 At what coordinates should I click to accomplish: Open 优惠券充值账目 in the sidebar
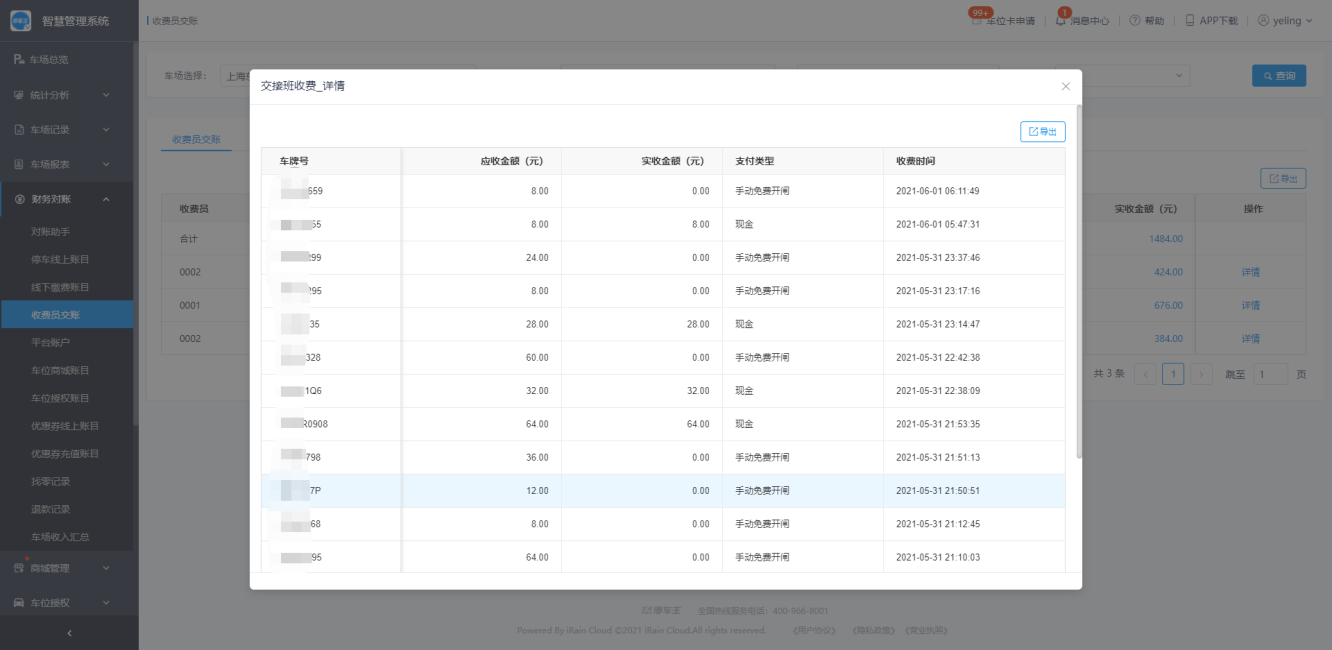coord(67,454)
